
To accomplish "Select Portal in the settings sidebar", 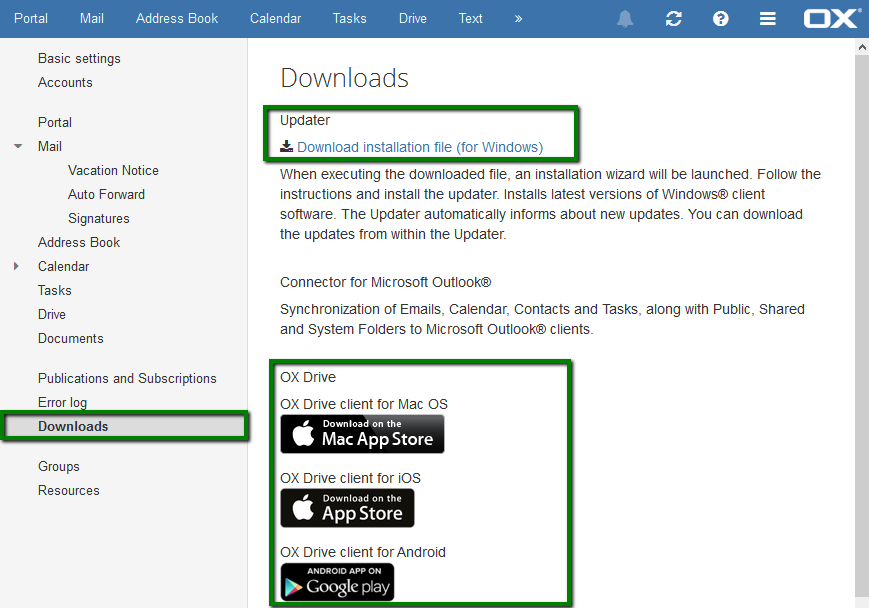I will [x=55, y=122].
